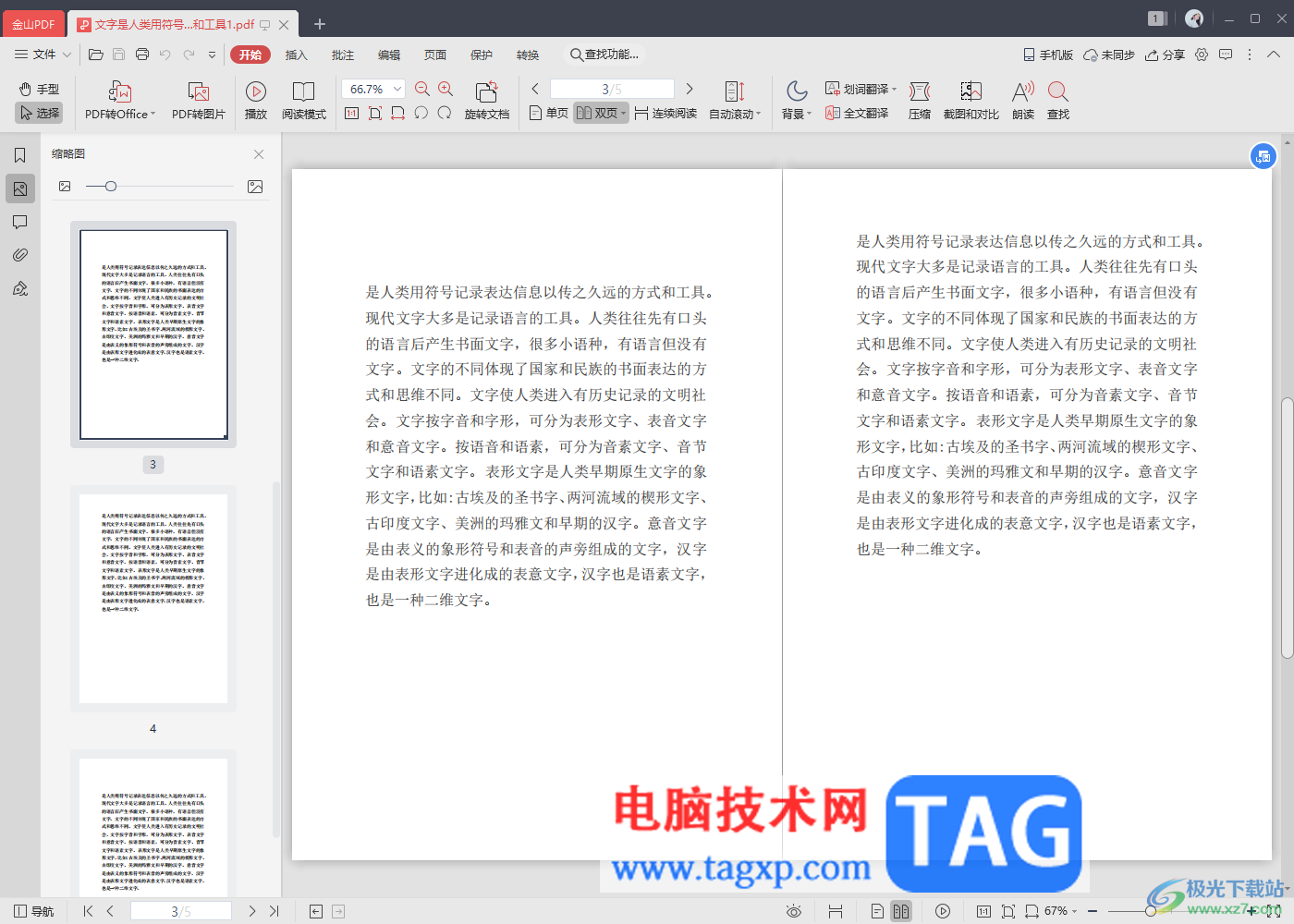Enable 连续阅读 continuous reading

click(665, 113)
